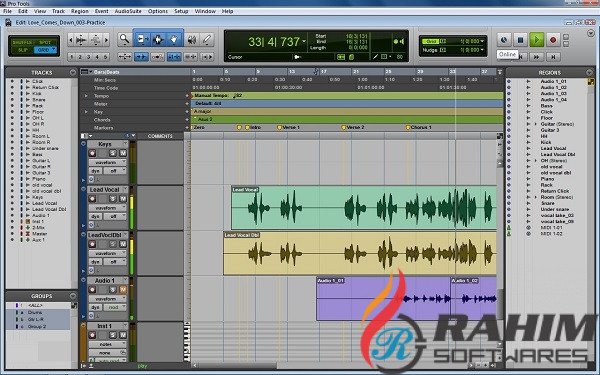Select the Selector tool

click(x=158, y=39)
